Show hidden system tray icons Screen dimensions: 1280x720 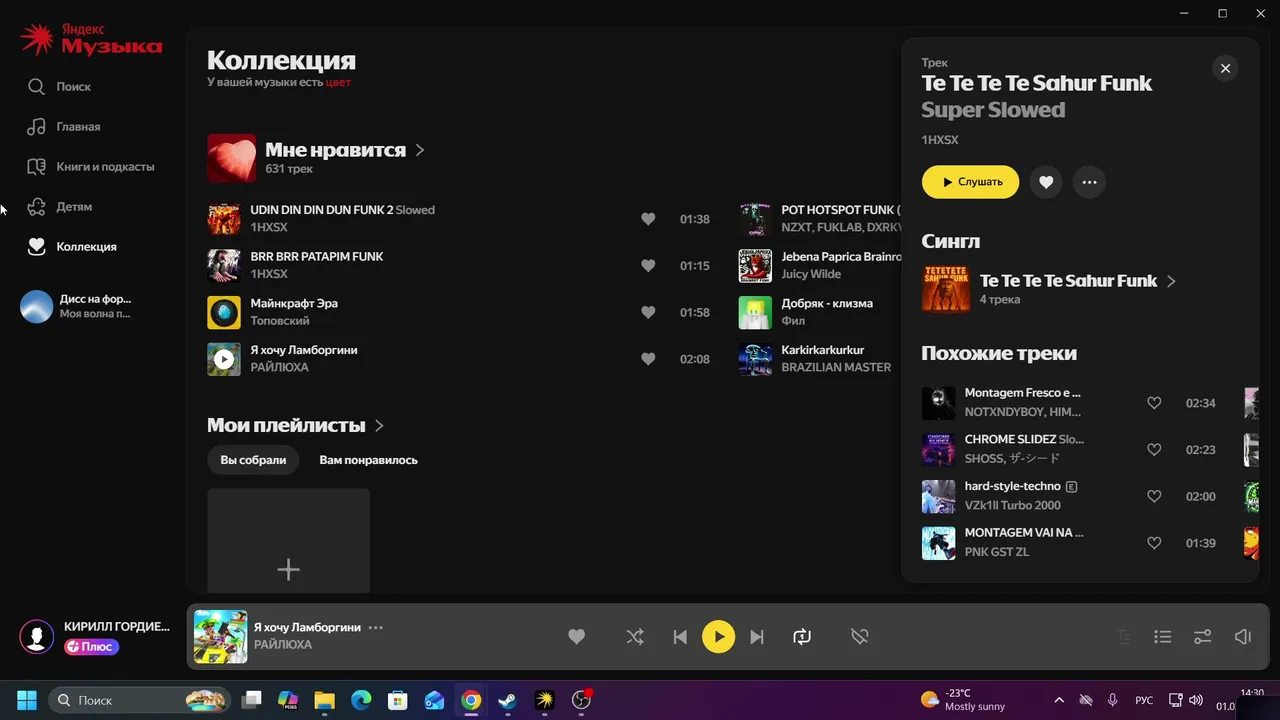(x=1059, y=700)
